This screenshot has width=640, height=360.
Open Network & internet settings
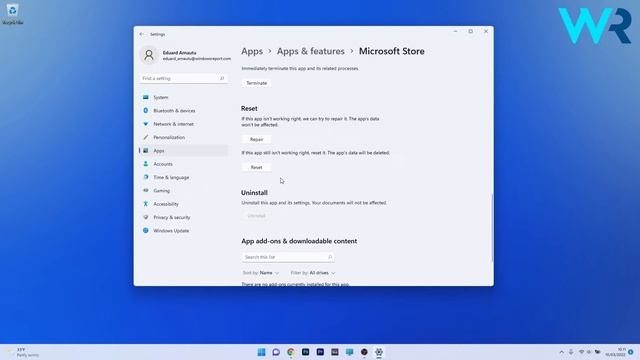point(183,124)
